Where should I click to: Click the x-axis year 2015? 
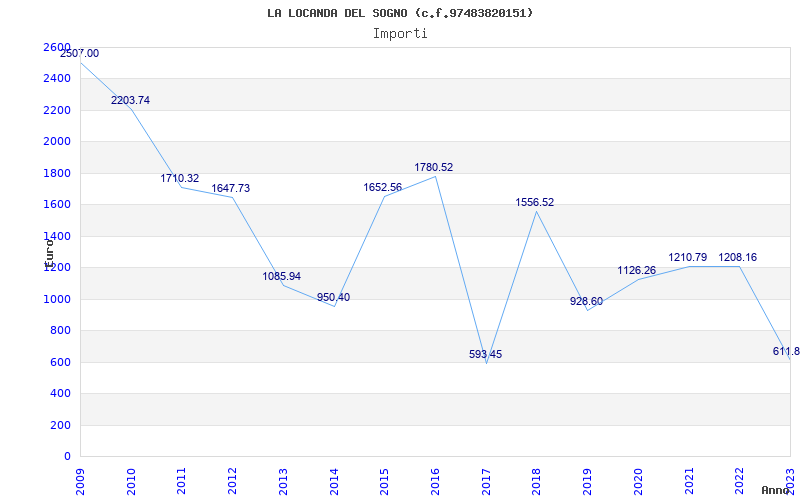tap(385, 482)
